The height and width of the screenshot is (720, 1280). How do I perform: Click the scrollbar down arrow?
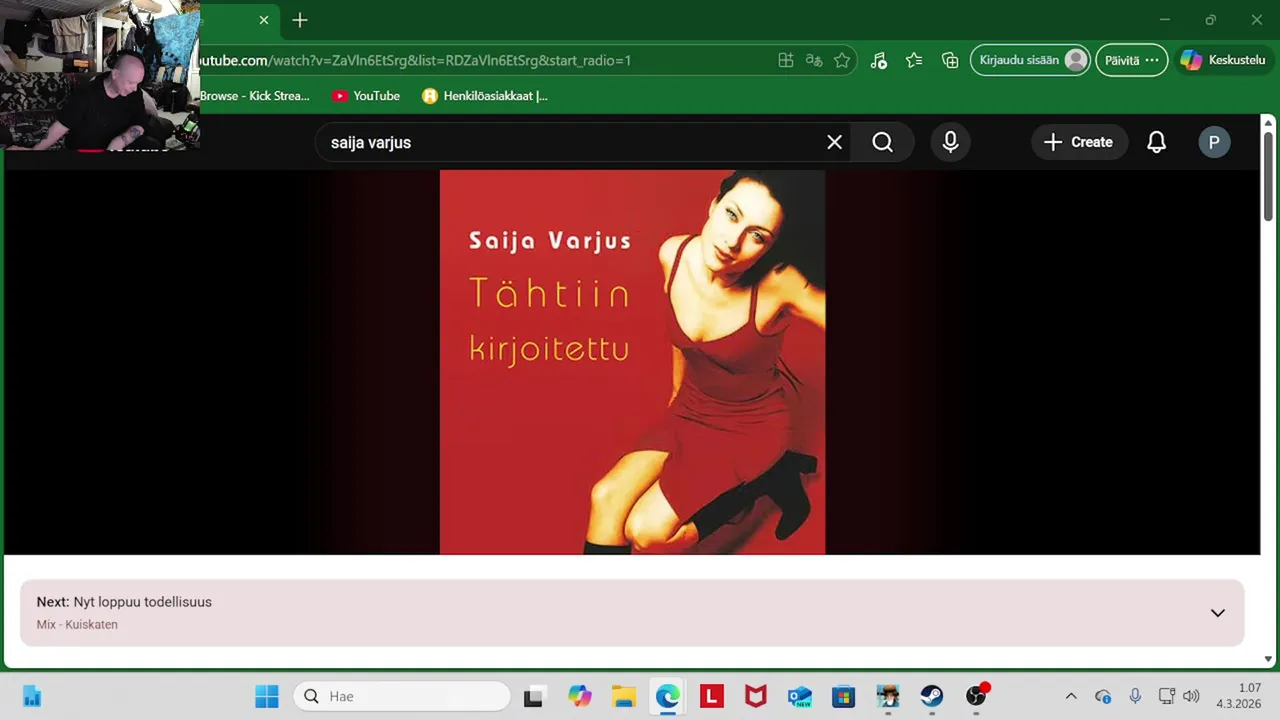[1268, 659]
